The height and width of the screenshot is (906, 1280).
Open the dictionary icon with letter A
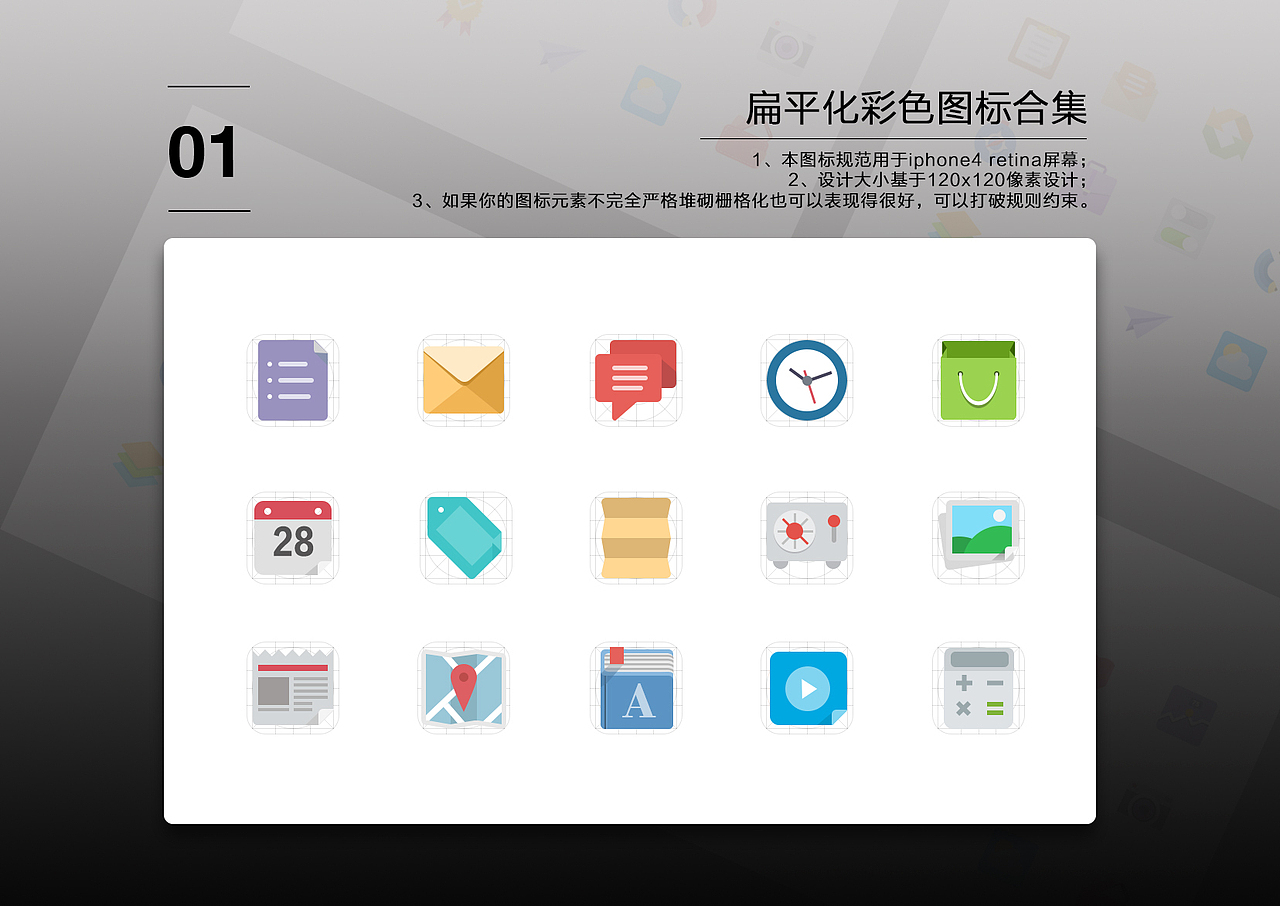[635, 688]
